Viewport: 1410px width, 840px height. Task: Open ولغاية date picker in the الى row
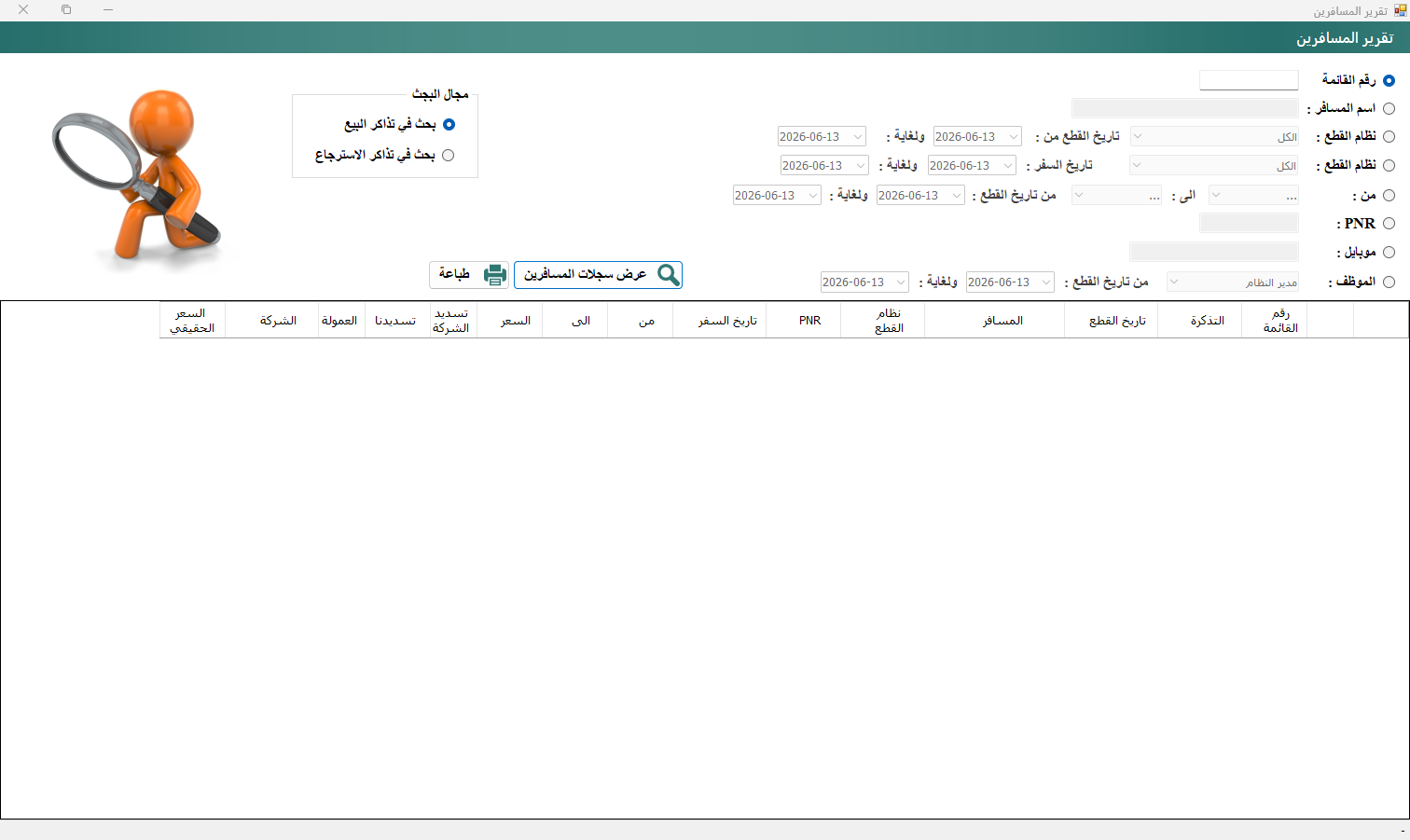[x=777, y=195]
